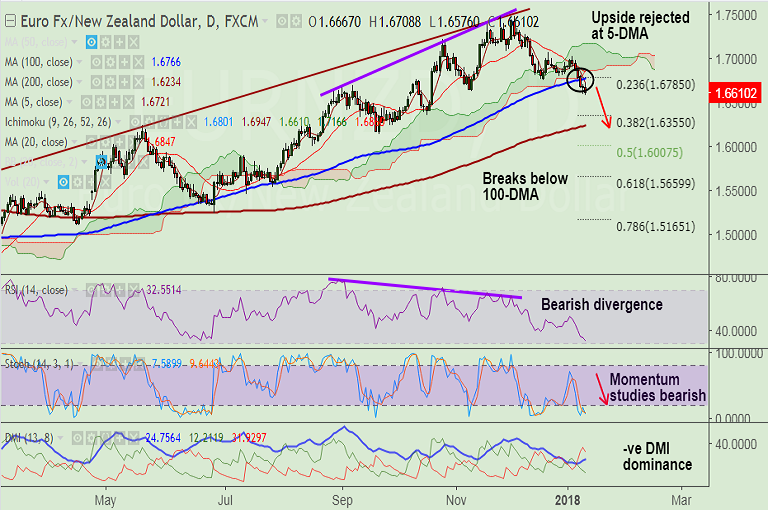
Task: Remove MA (200, close) with its X icon
Action: pyautogui.click(x=138, y=82)
